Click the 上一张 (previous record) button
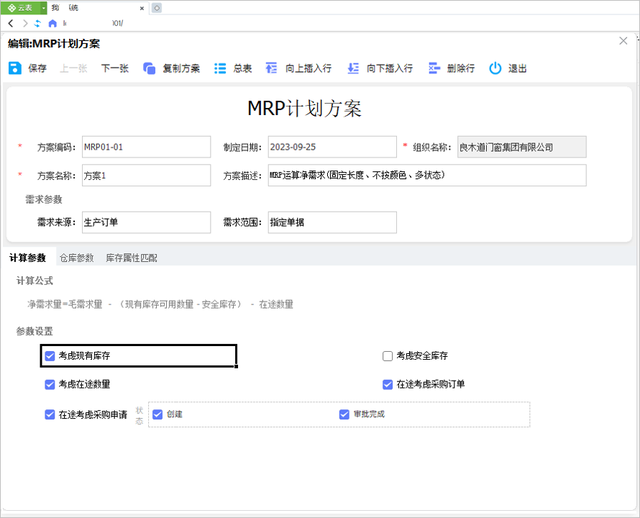The height and width of the screenshot is (518, 640). pos(73,68)
